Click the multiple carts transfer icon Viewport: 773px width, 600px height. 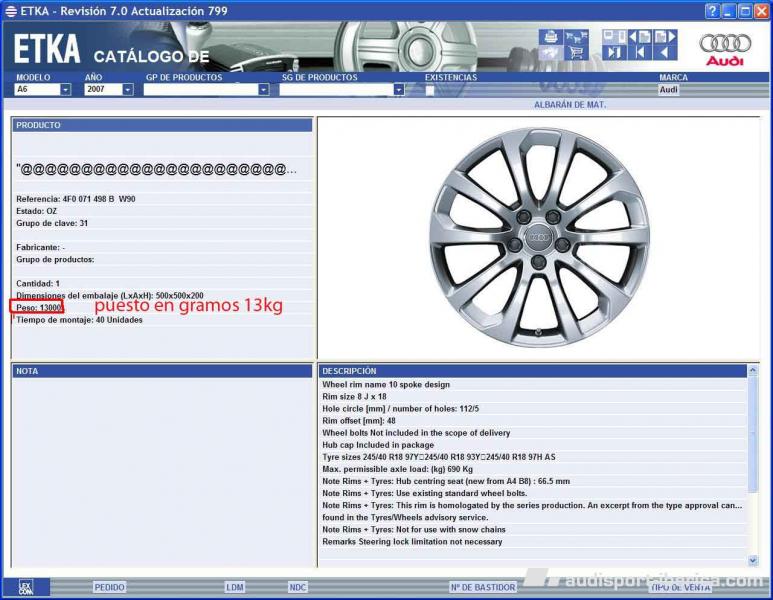tap(577, 36)
